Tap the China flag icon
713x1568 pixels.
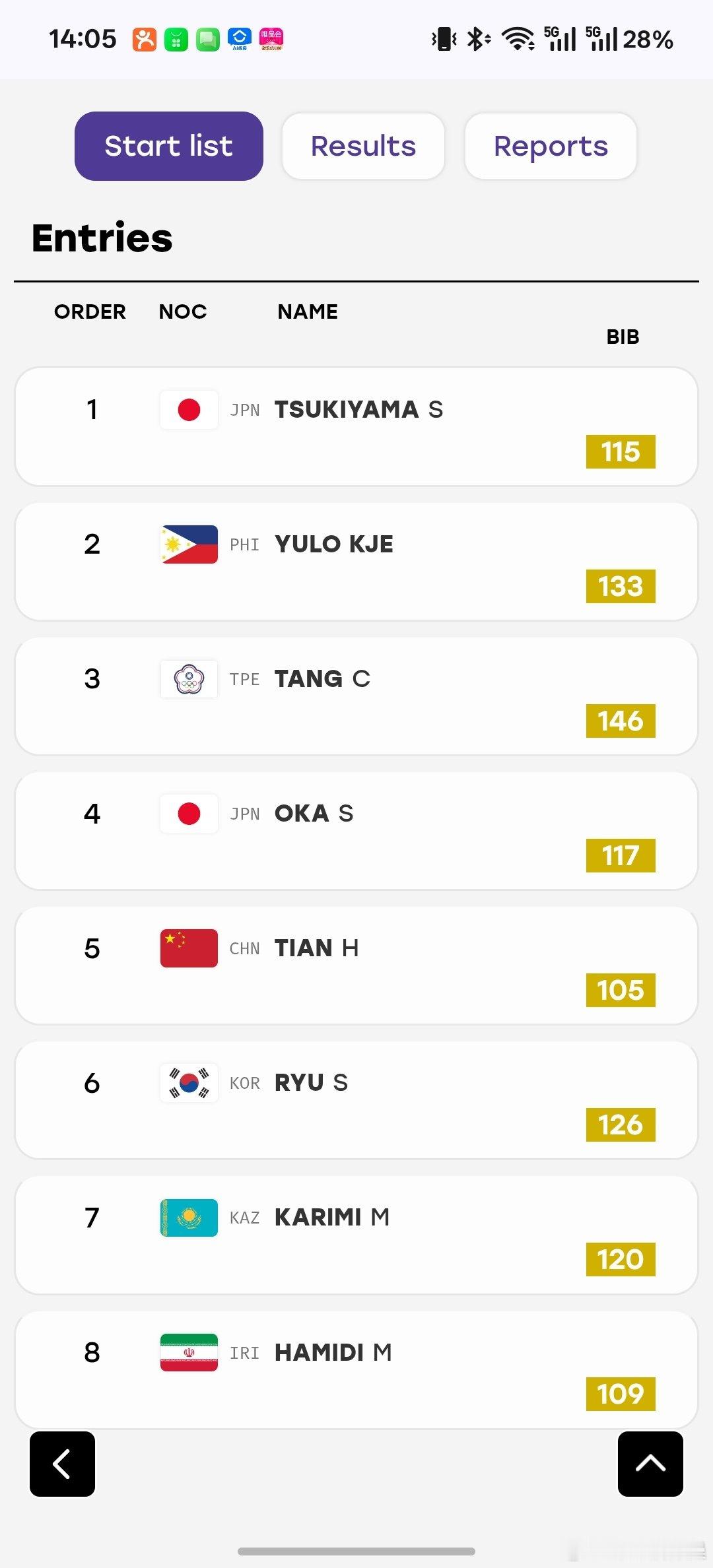189,948
